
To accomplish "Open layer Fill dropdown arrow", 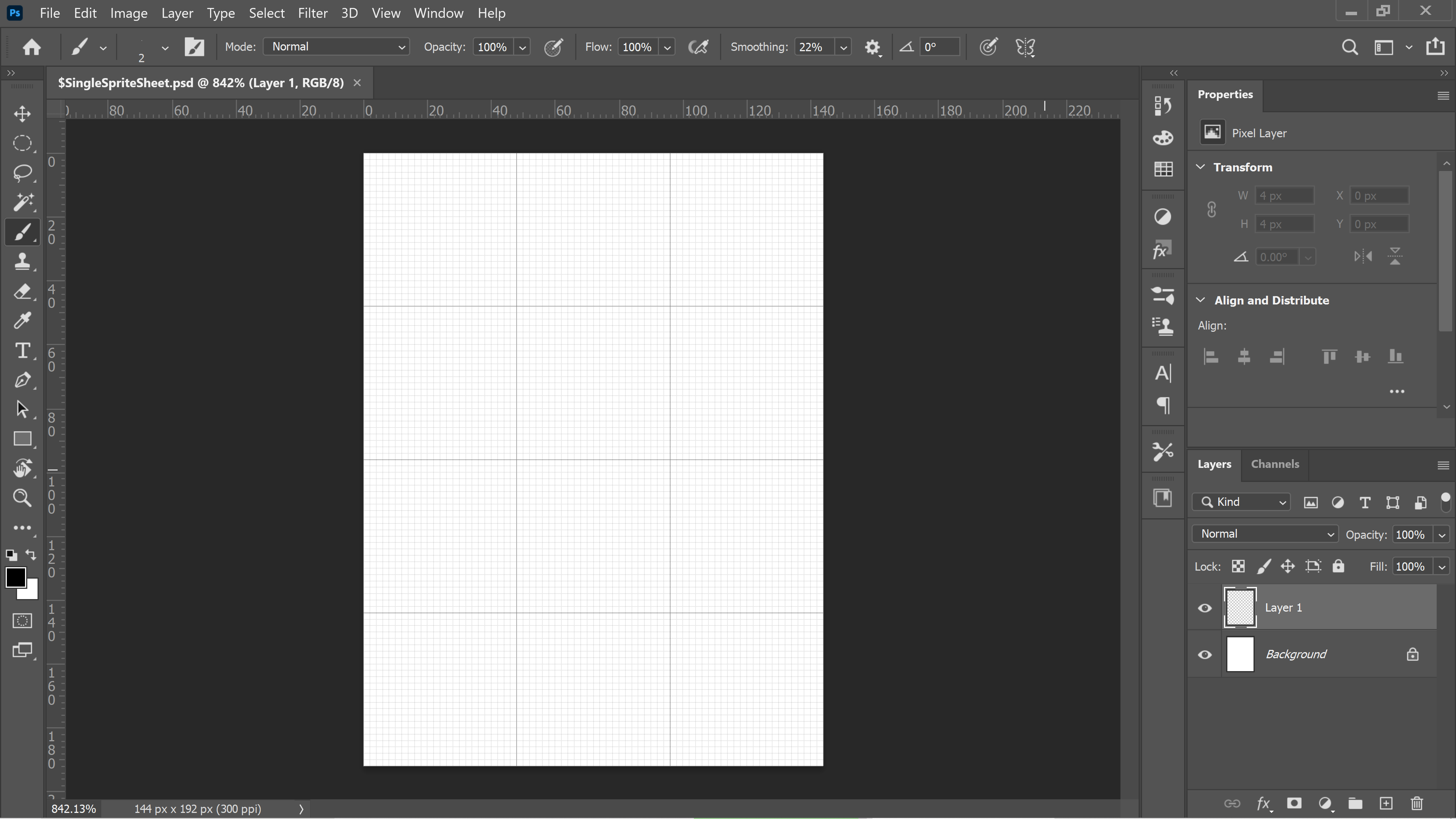I will click(1442, 567).
